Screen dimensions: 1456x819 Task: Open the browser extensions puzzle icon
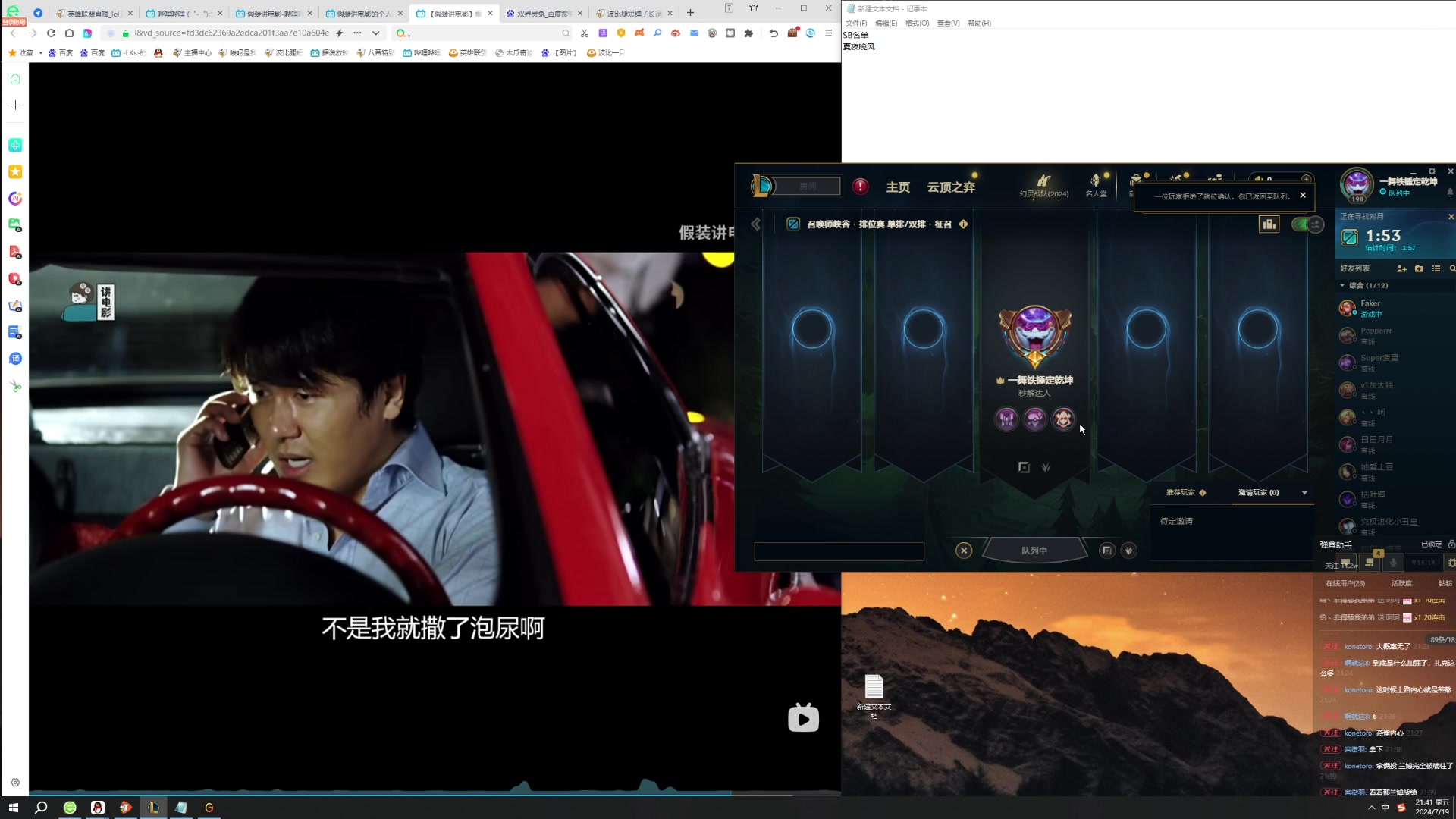point(748,33)
